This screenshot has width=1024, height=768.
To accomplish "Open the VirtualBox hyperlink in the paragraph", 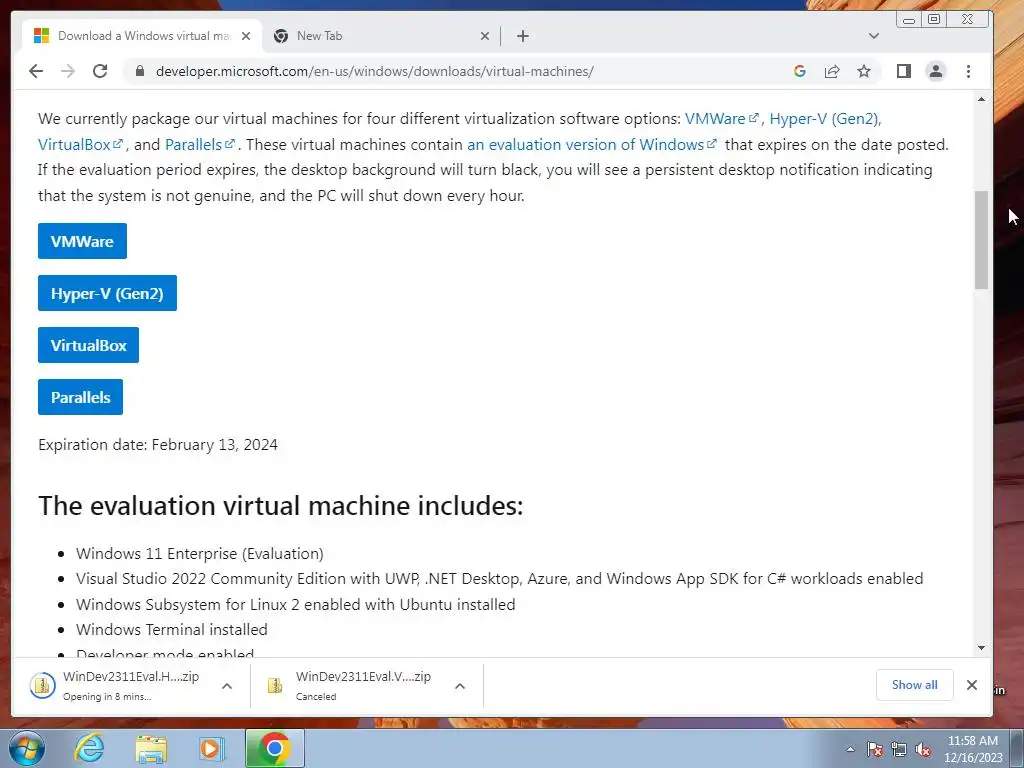I will tap(80, 144).
